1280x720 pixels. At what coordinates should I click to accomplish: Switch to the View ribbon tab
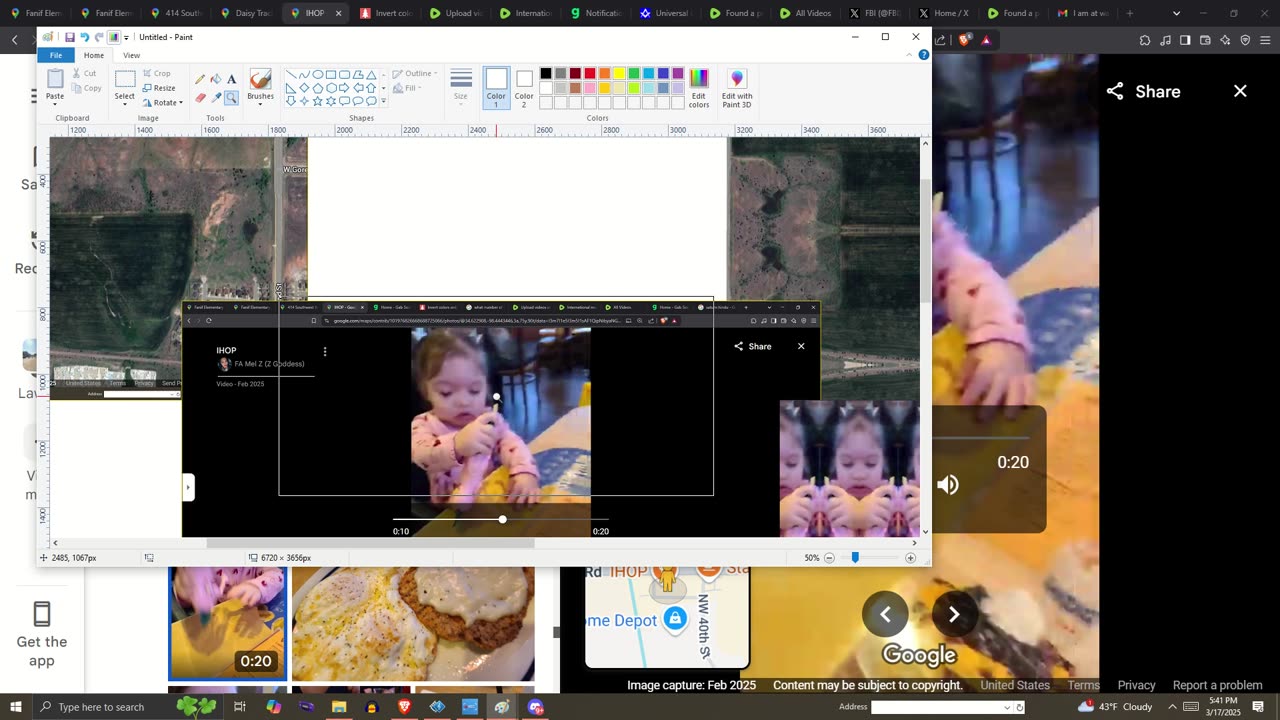[x=131, y=55]
